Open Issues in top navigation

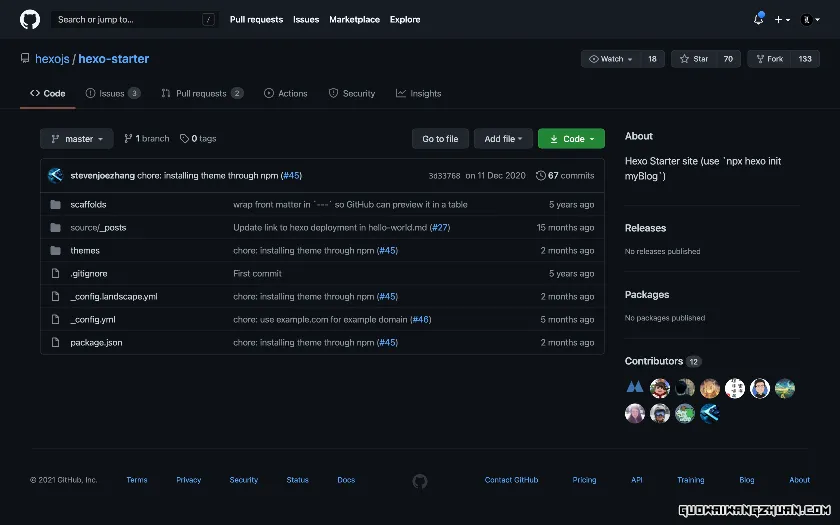pos(306,19)
